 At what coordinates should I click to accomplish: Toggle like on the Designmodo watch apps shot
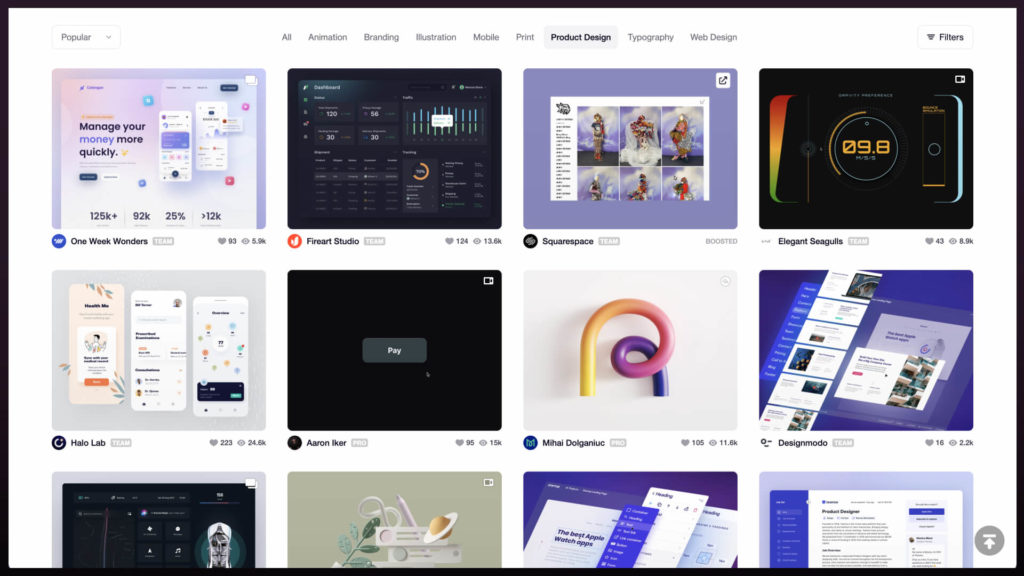[x=931, y=442]
